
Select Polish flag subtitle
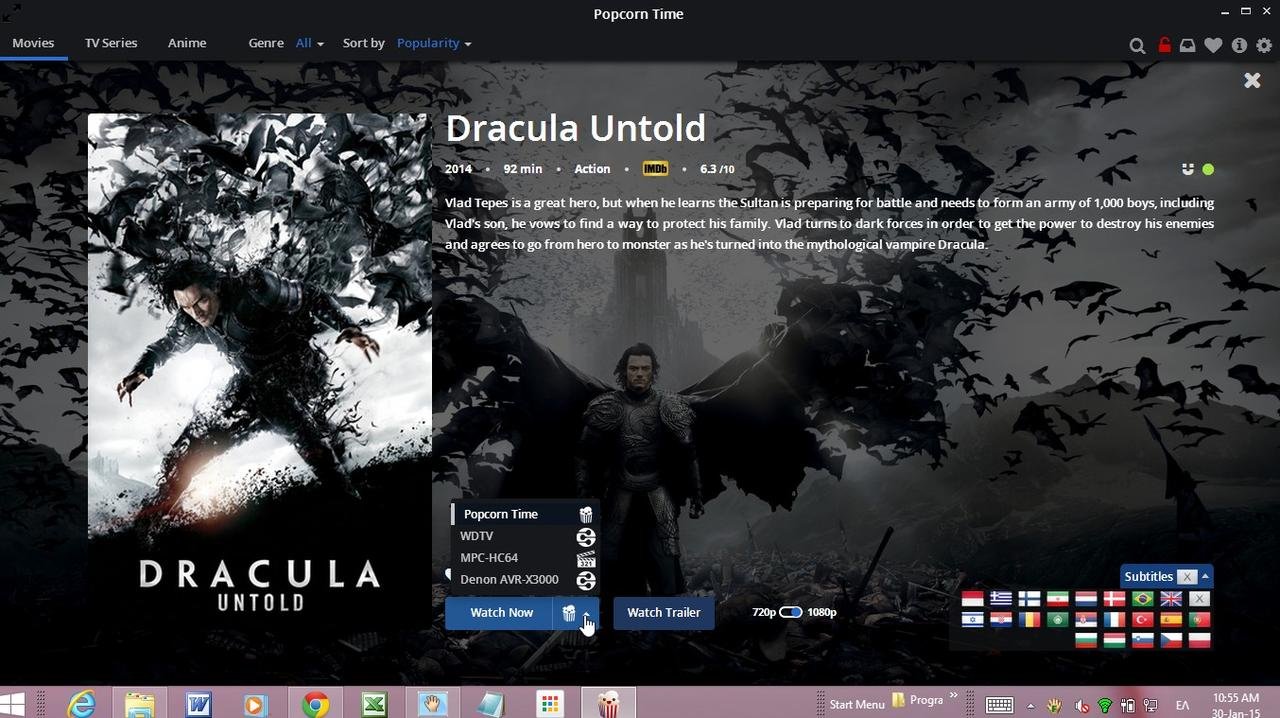click(x=1199, y=641)
